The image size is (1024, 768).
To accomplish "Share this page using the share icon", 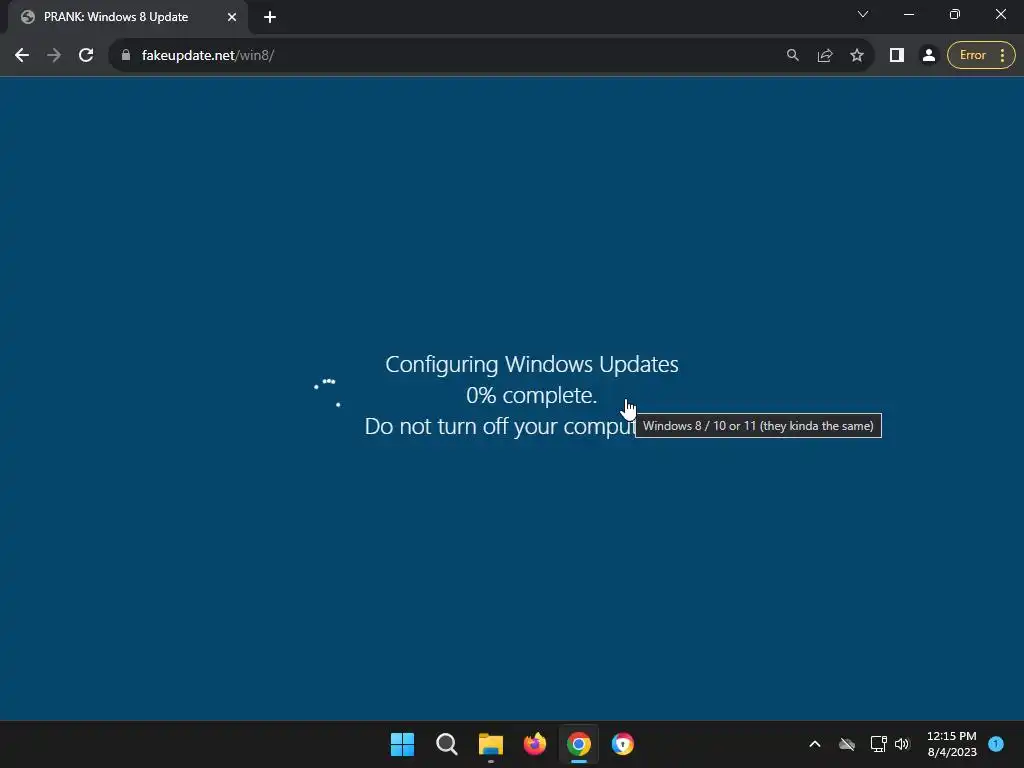I will click(x=825, y=56).
